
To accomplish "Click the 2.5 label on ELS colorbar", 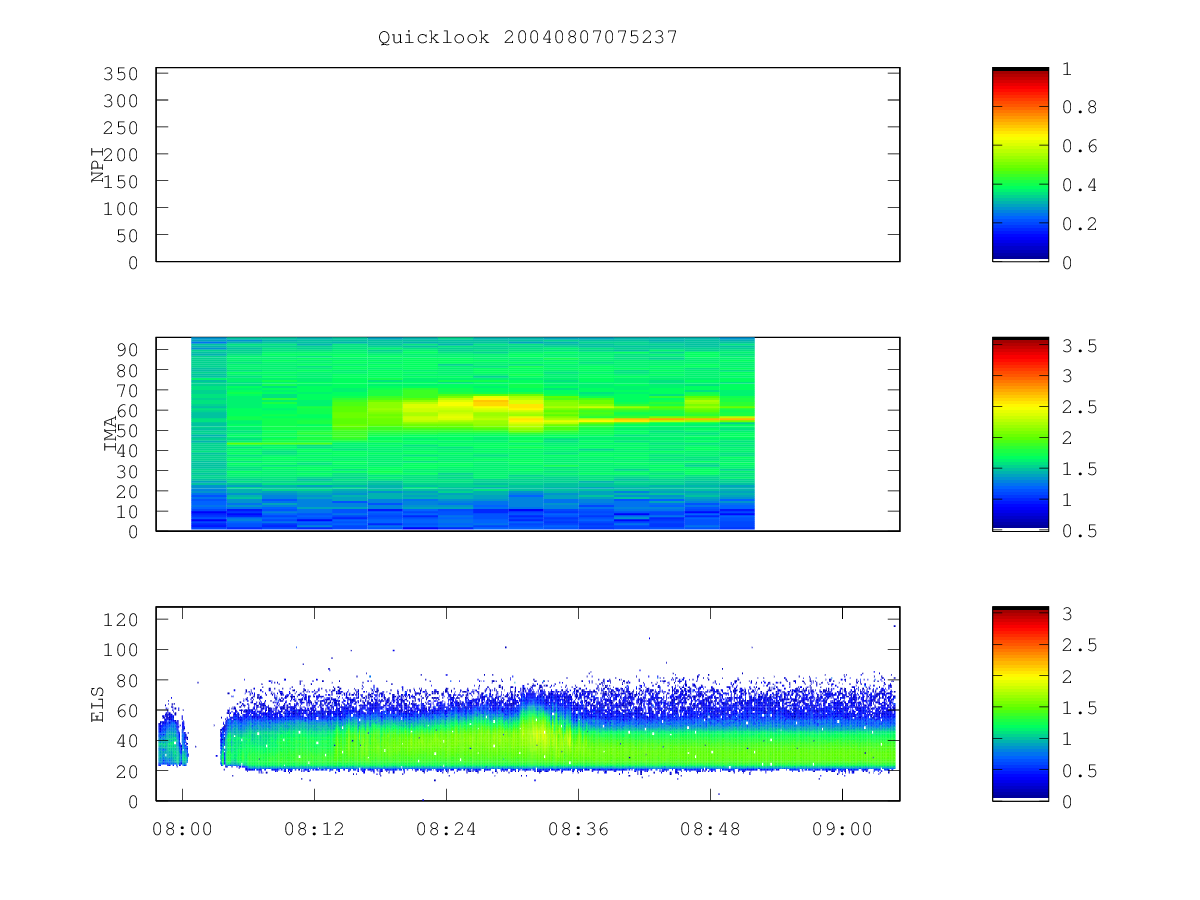I will pyautogui.click(x=1078, y=646).
